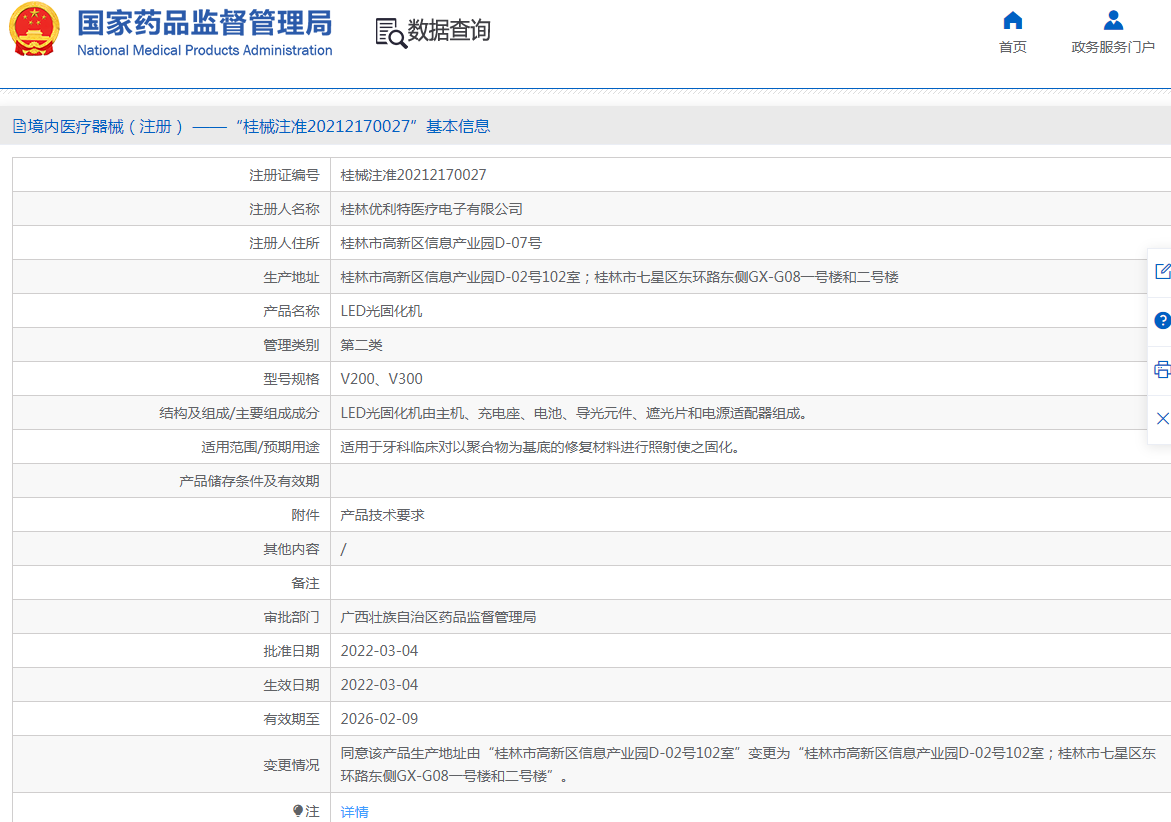Click the 生效日期 label cell
The height and width of the screenshot is (822, 1171).
pos(172,685)
